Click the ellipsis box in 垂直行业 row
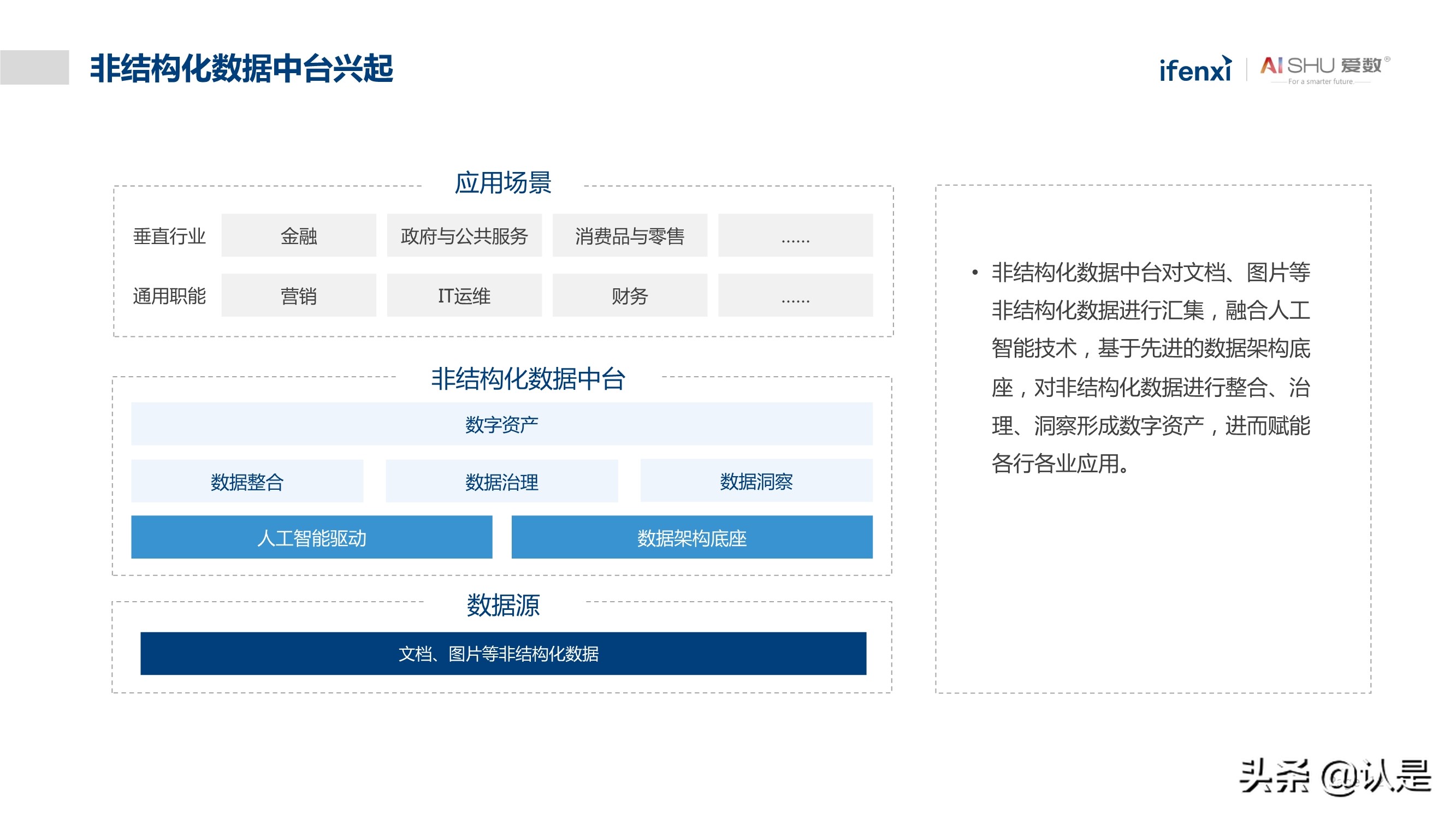This screenshot has width=1456, height=819. click(x=795, y=236)
